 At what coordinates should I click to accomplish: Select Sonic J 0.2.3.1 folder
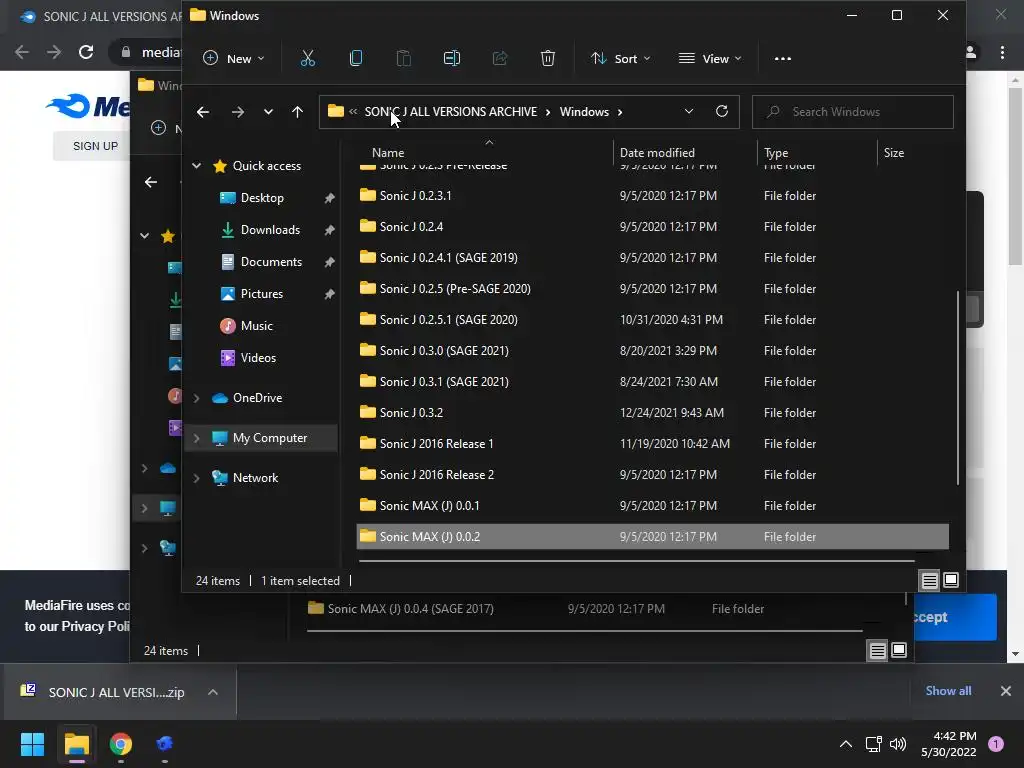[652, 195]
